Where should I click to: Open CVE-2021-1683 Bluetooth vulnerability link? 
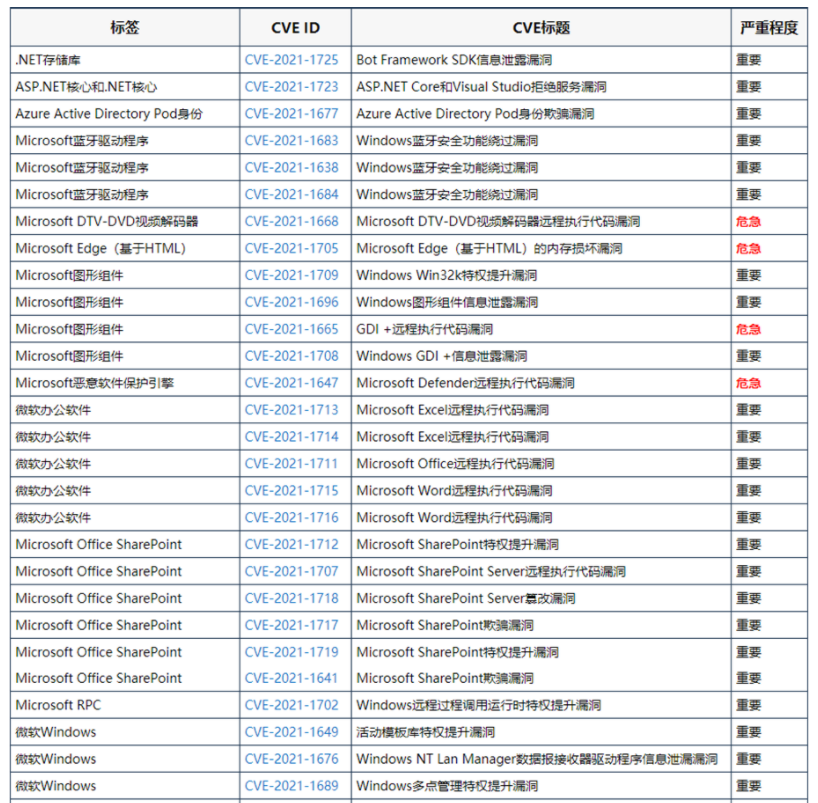tap(291, 141)
